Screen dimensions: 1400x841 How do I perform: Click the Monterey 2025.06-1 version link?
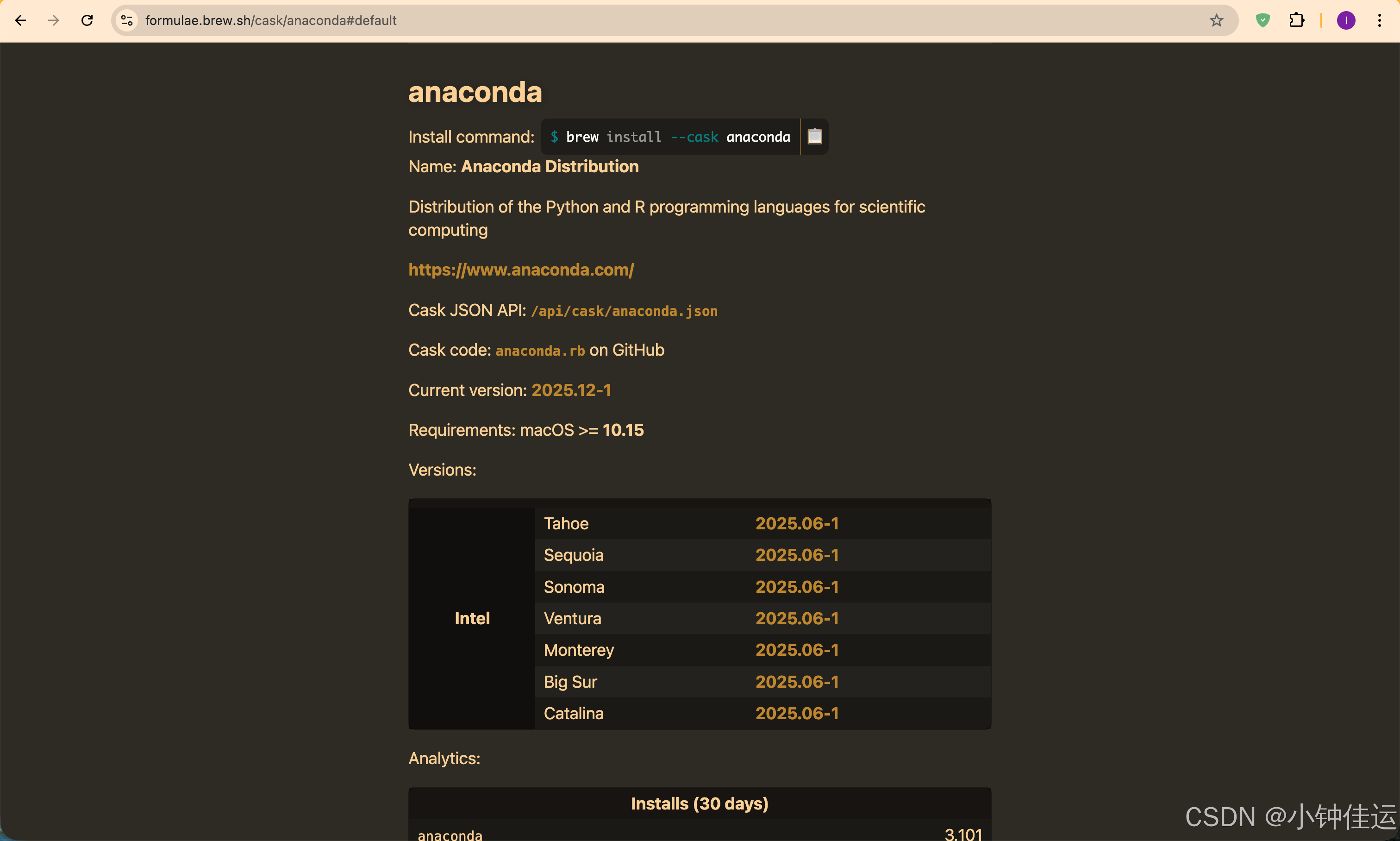click(797, 650)
